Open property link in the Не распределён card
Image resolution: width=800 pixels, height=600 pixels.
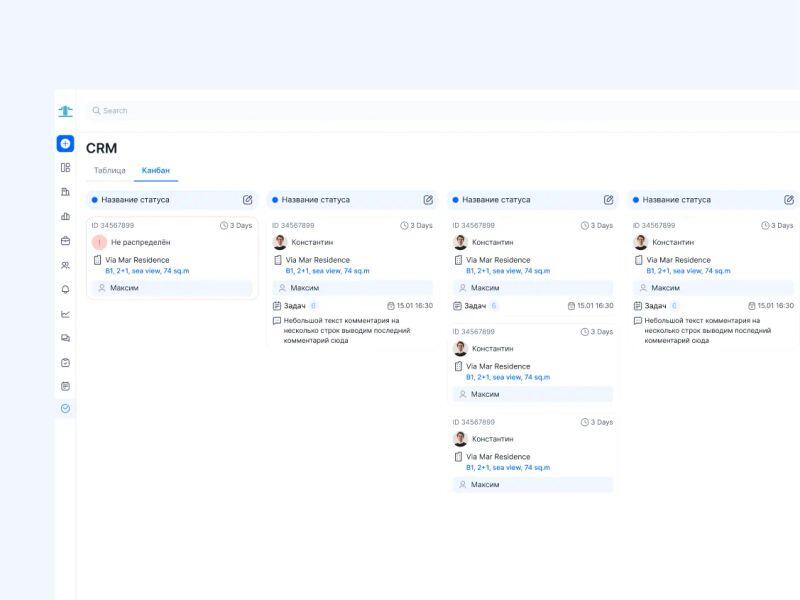pos(147,271)
